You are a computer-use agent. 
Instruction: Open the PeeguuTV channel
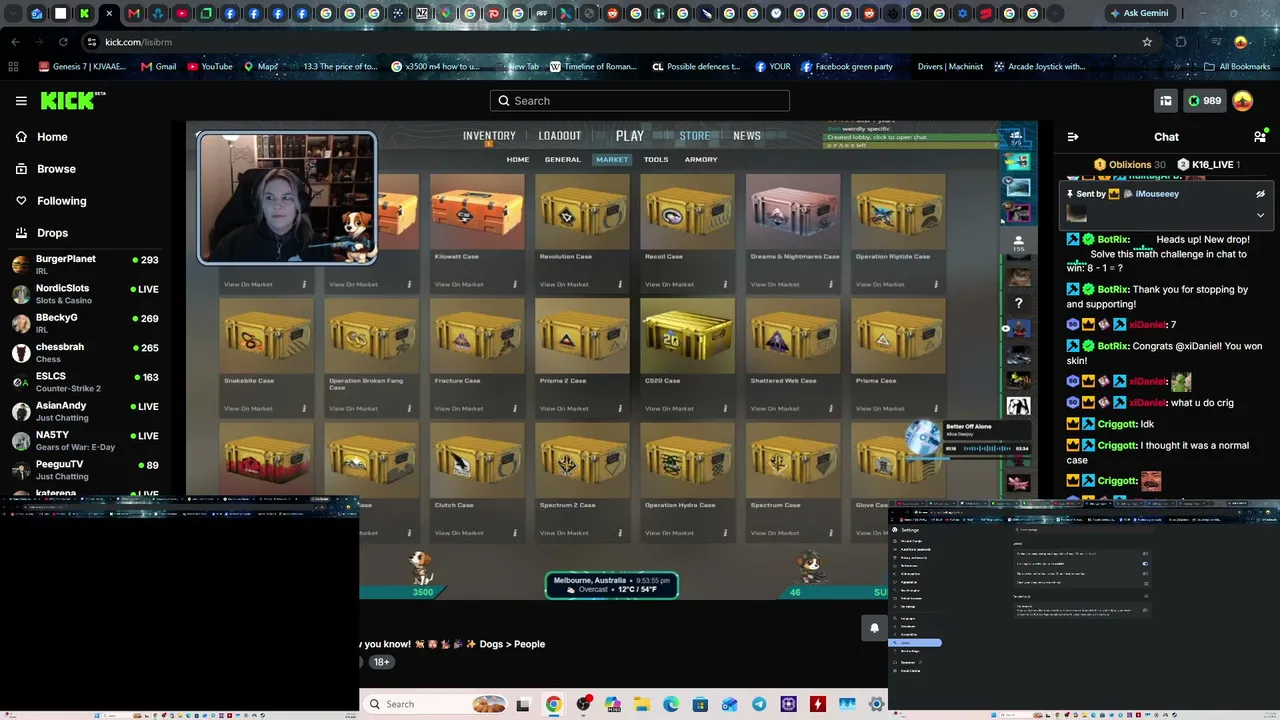coord(85,470)
